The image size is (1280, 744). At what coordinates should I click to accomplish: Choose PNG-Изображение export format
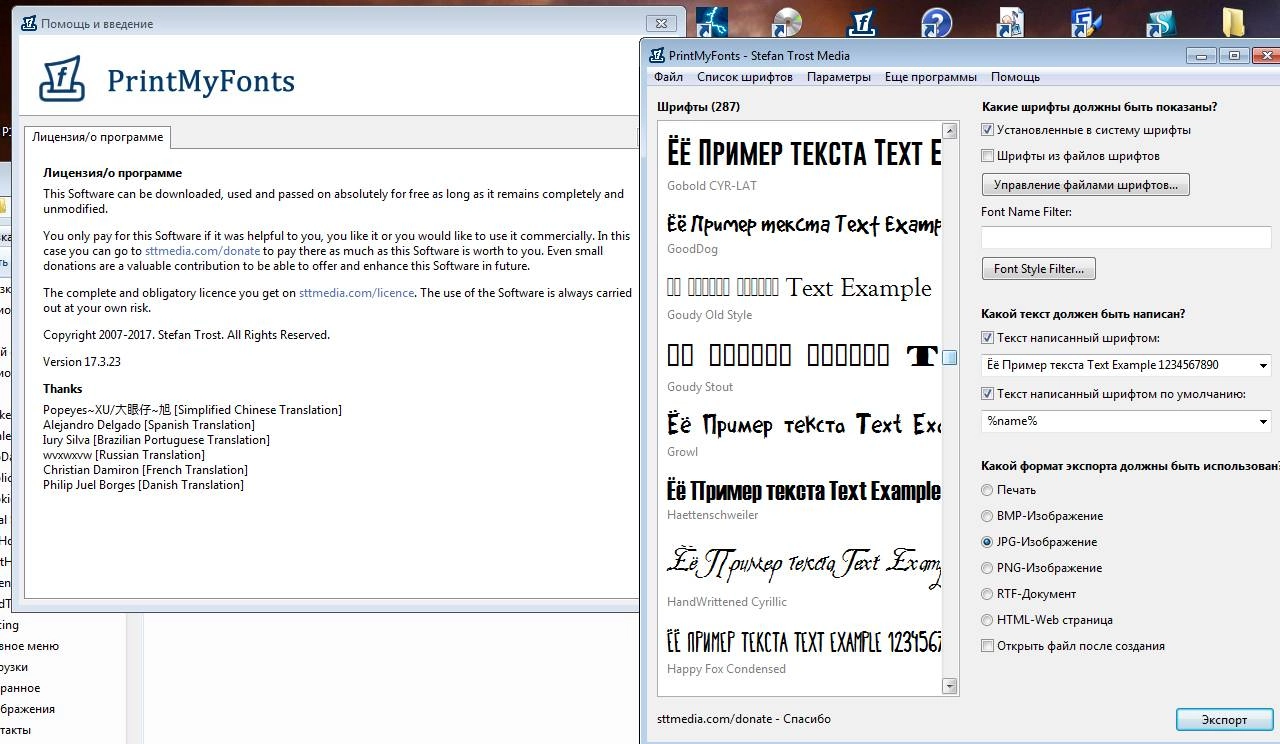pos(987,568)
